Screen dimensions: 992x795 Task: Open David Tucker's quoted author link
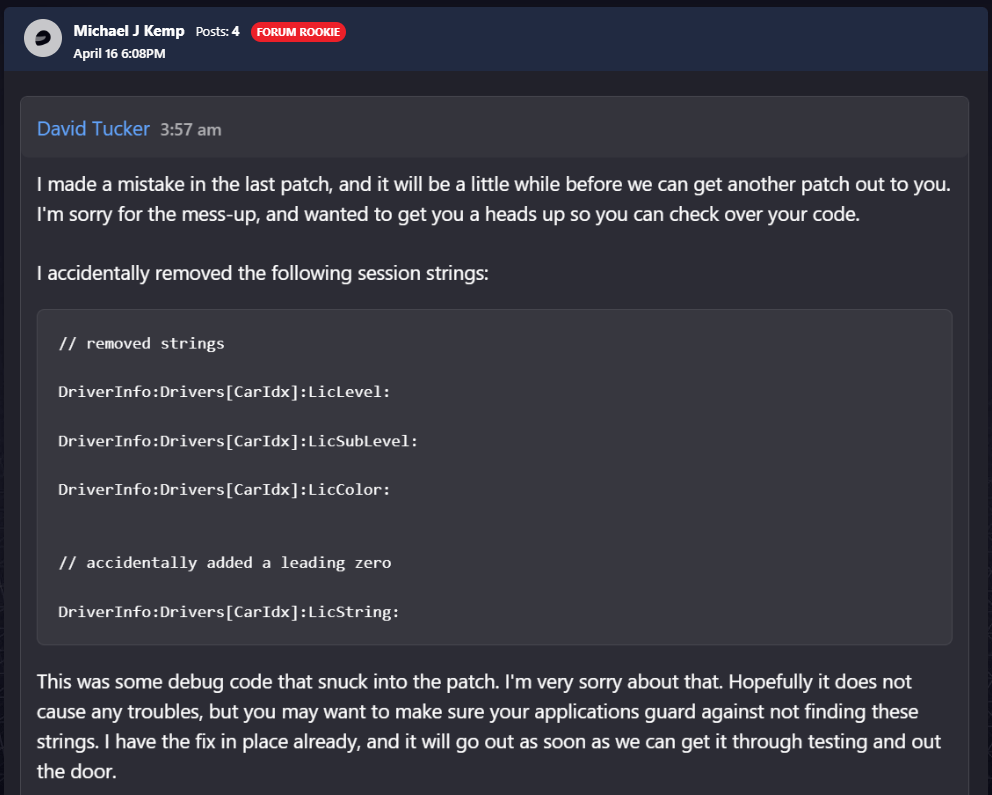(93, 129)
